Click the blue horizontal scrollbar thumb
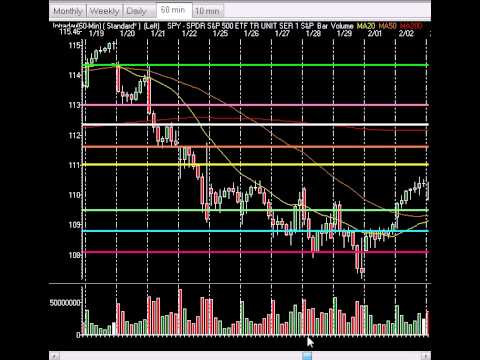Screen dimensions: 480x360 point(307,356)
